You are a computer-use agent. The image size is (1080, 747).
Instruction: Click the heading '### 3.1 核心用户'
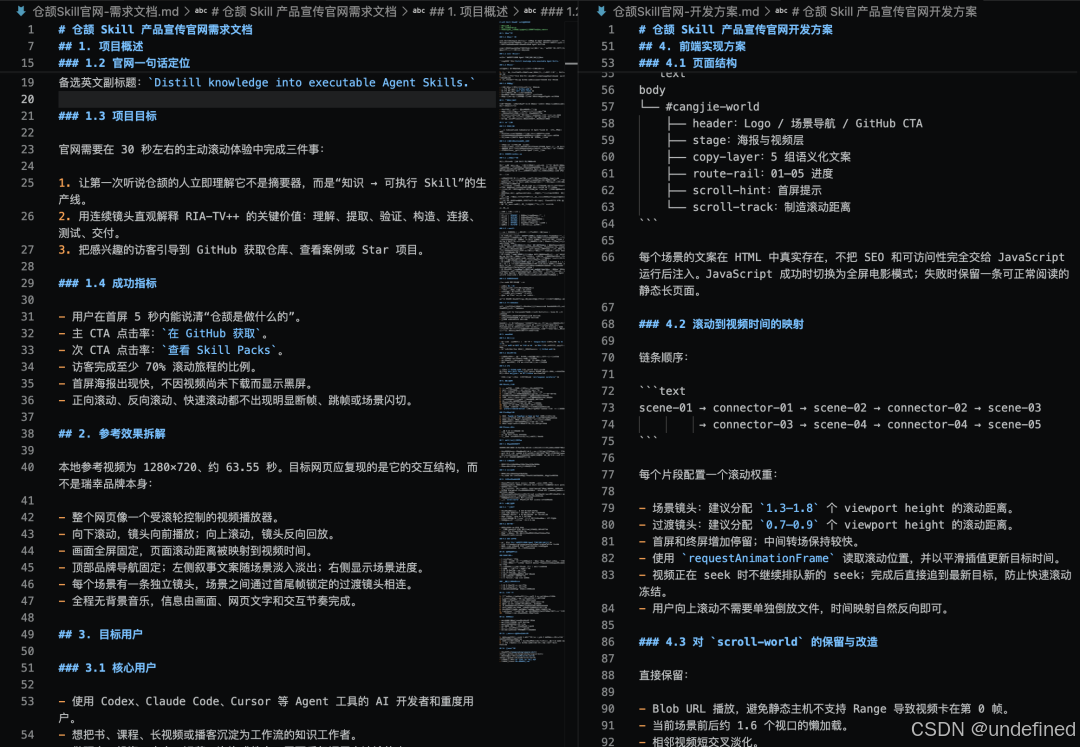coord(107,668)
